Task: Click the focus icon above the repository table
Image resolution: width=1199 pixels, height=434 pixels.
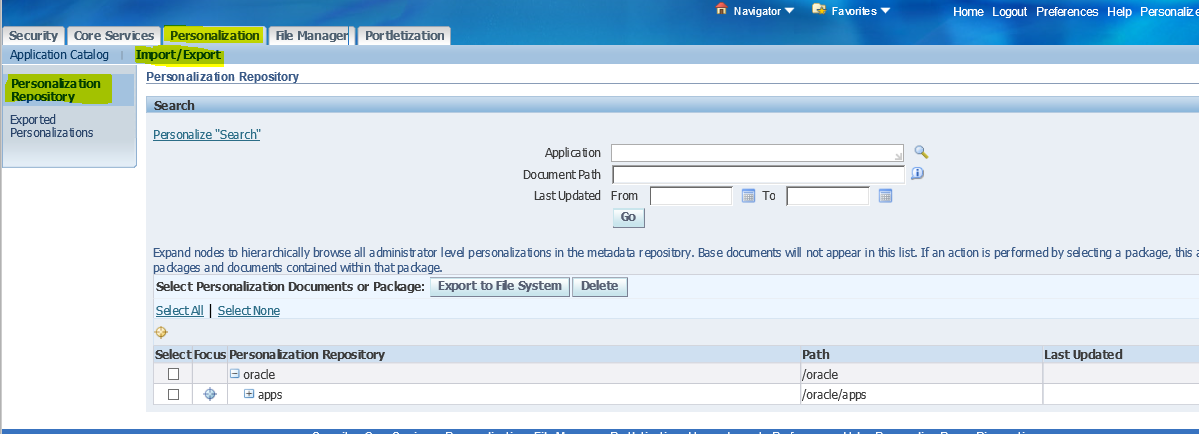Action: coord(161,332)
